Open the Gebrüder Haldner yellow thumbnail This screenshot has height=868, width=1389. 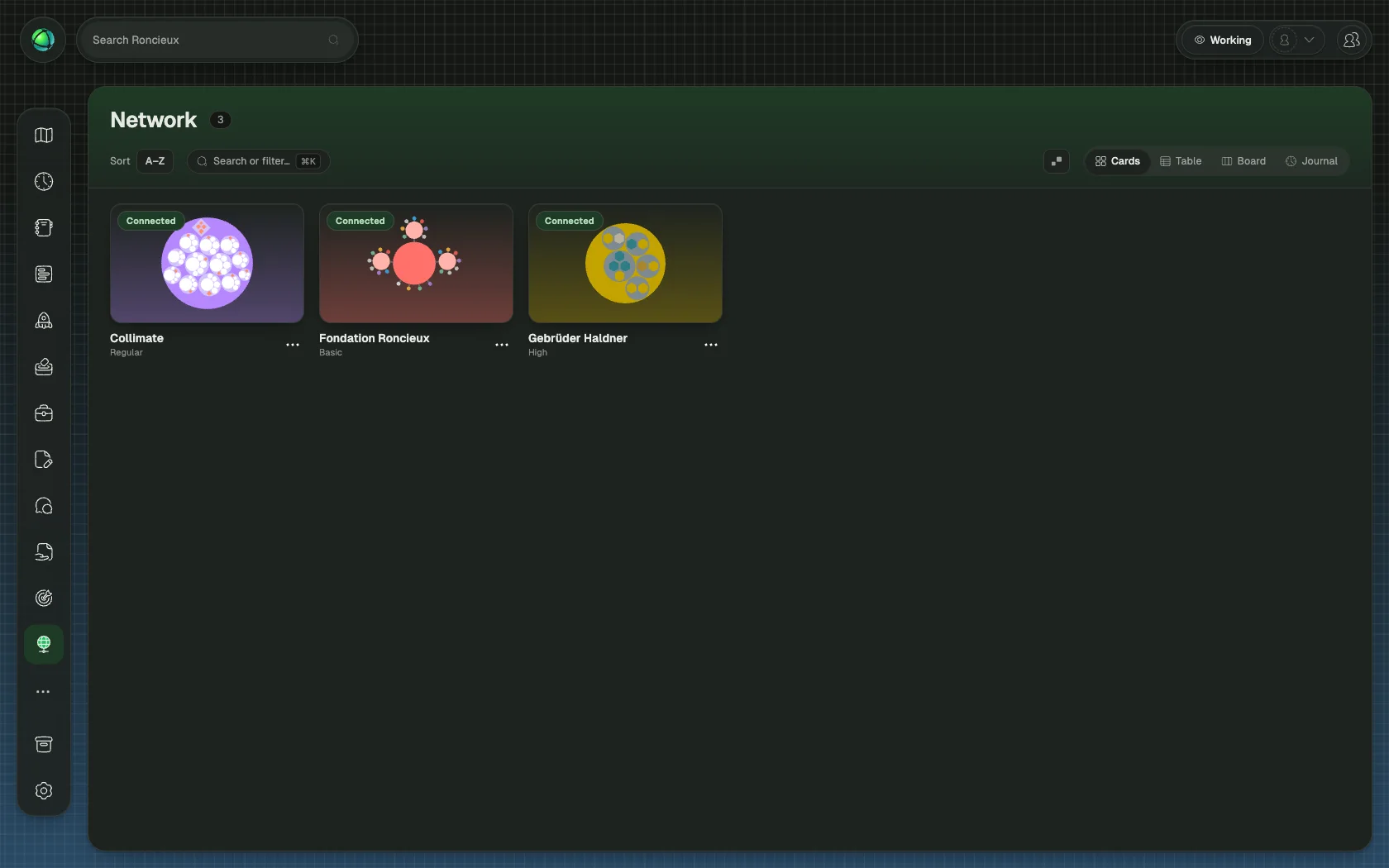(x=625, y=264)
